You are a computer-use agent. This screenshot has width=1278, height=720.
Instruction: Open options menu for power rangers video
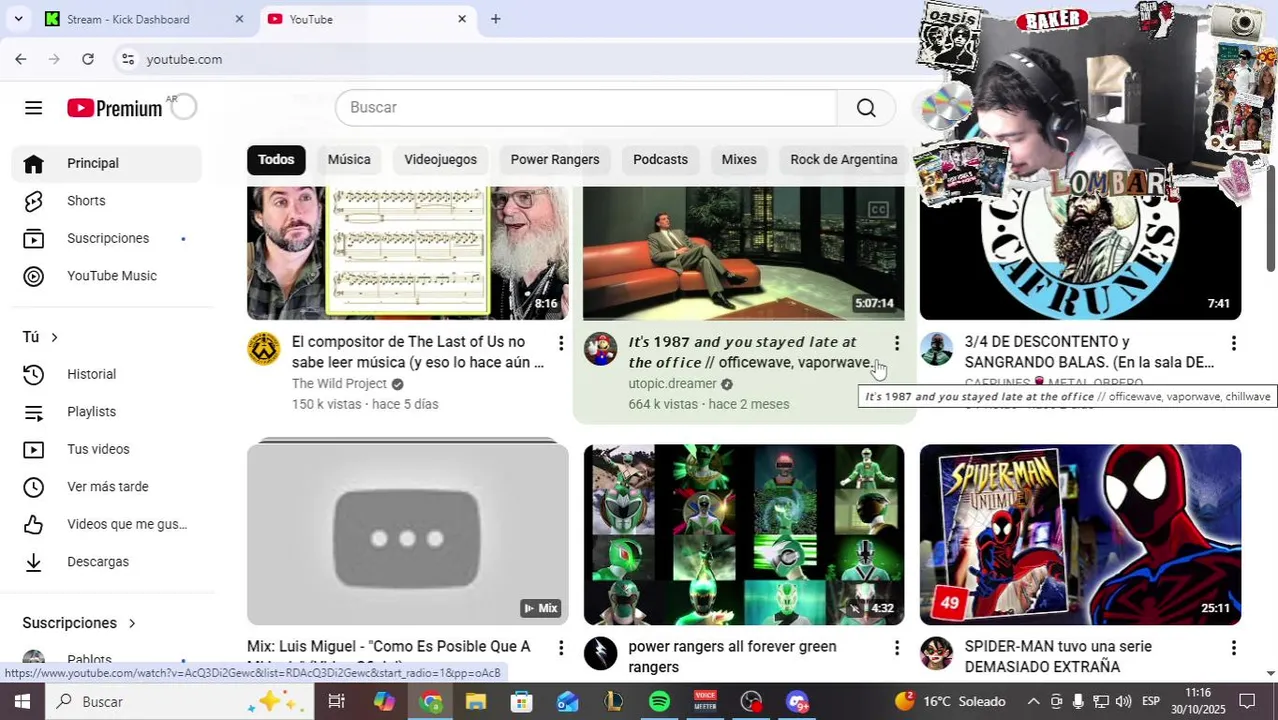(897, 648)
